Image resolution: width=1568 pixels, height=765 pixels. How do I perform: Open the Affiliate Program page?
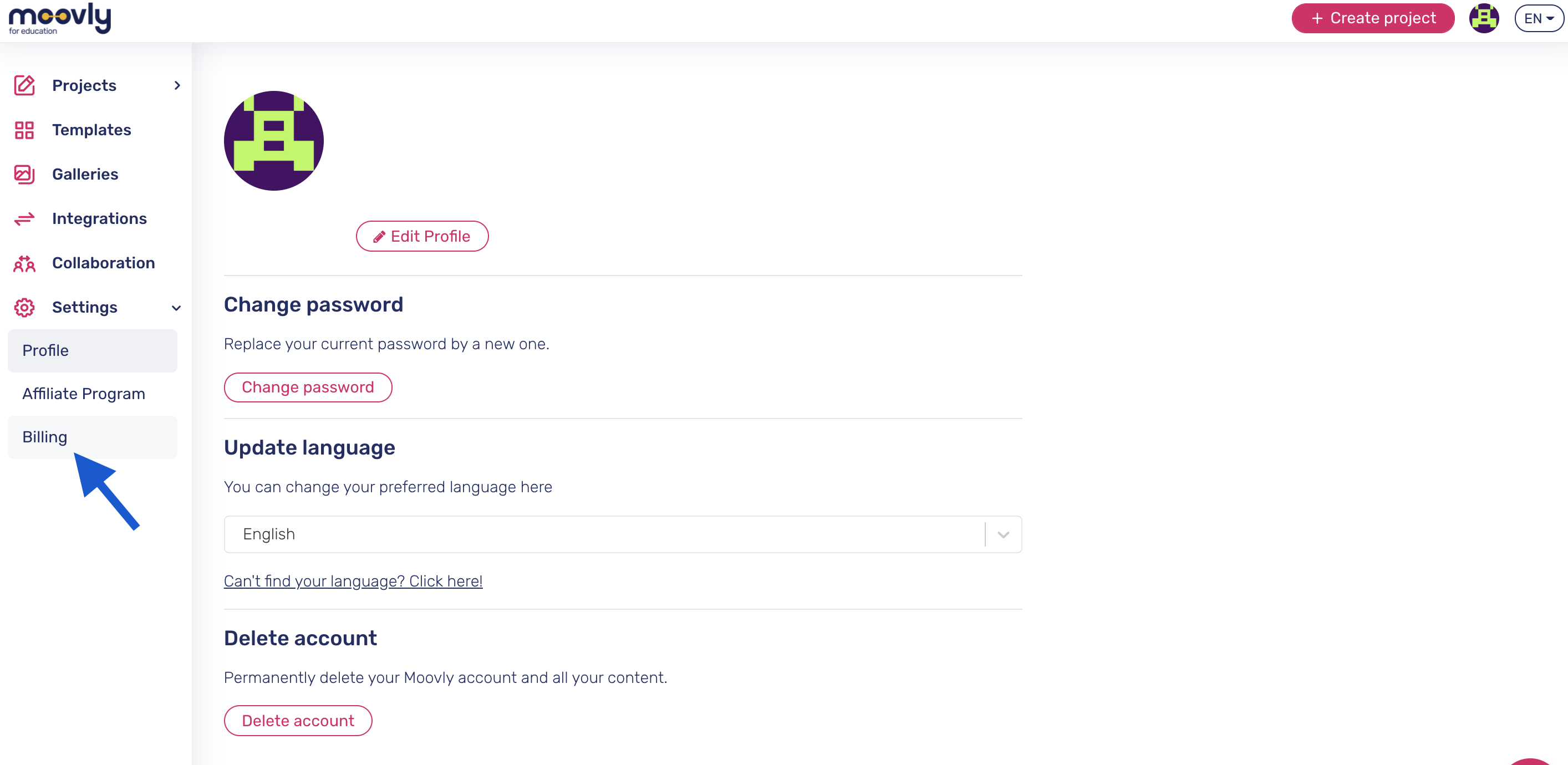pos(93,394)
